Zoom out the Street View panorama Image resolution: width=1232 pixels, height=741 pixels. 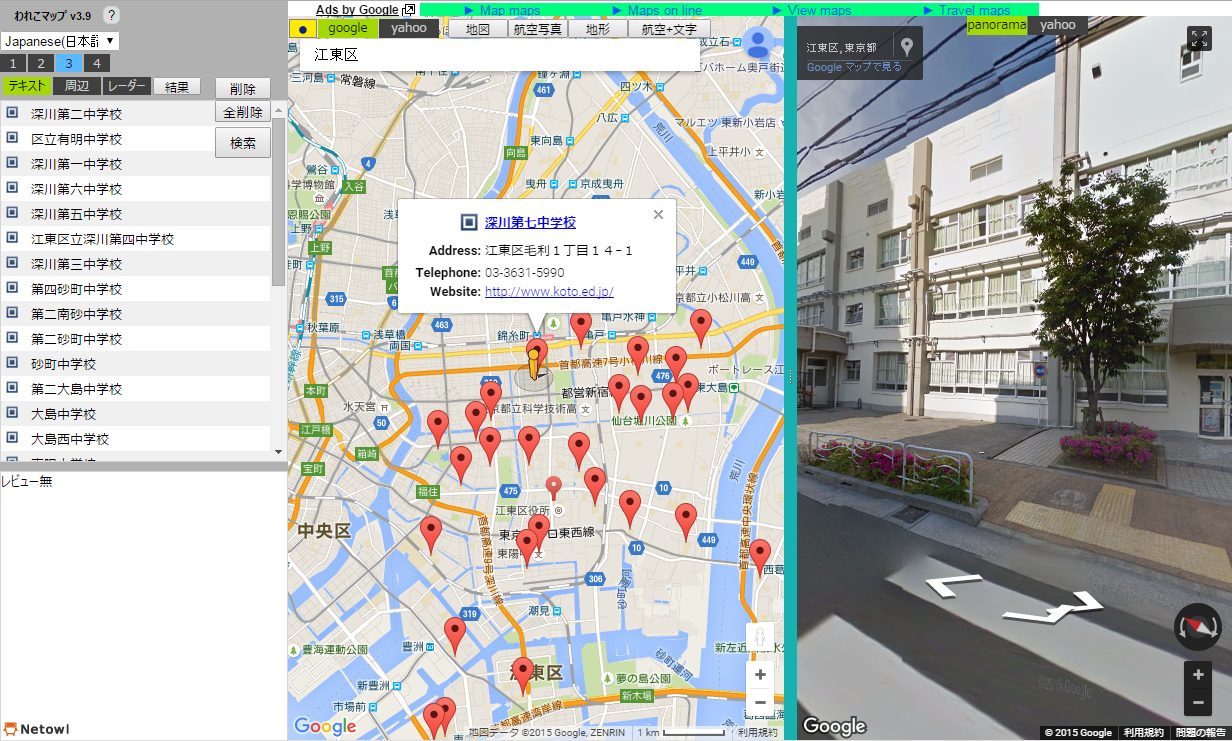coord(1198,702)
